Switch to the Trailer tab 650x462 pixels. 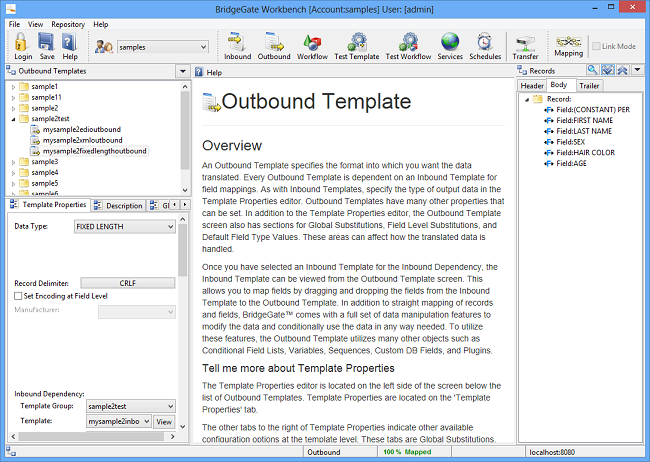(589, 86)
